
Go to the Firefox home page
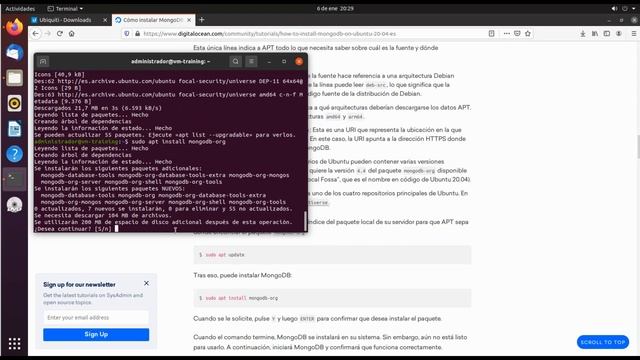[x=71, y=33]
